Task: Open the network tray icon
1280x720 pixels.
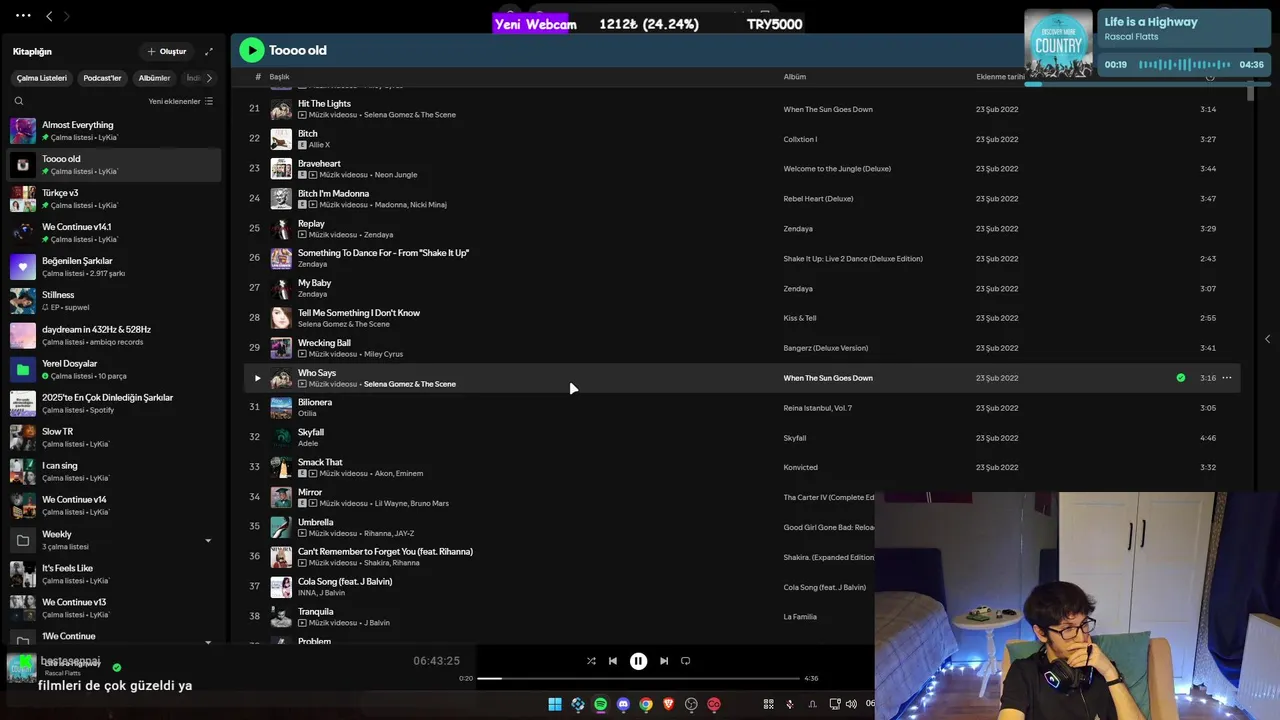Action: pyautogui.click(x=835, y=704)
